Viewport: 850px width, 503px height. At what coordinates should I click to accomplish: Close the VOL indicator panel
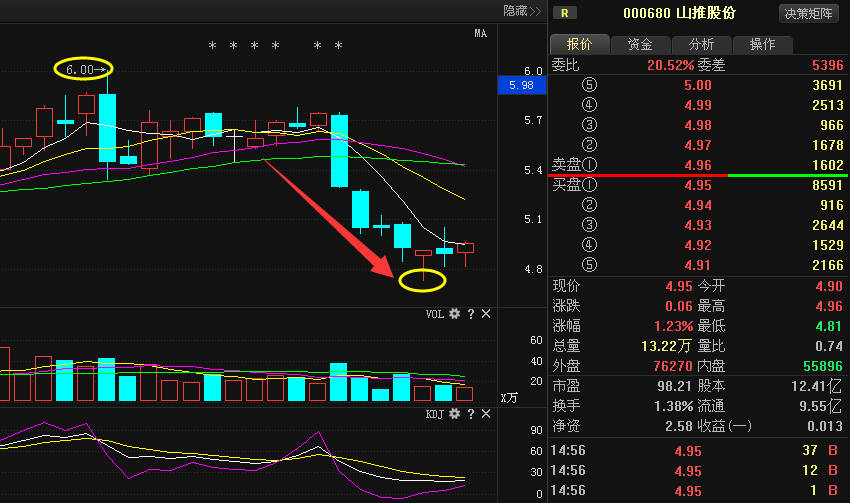coord(486,314)
